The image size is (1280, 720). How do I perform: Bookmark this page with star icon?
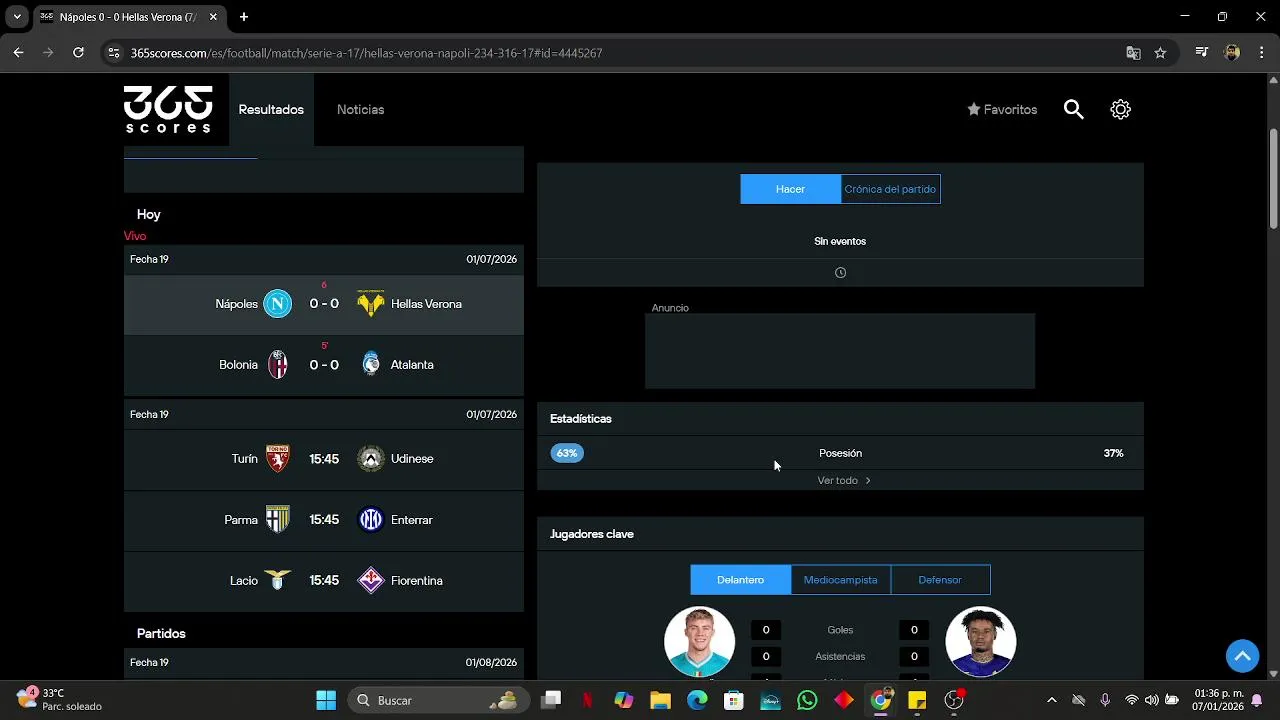coord(1160,53)
